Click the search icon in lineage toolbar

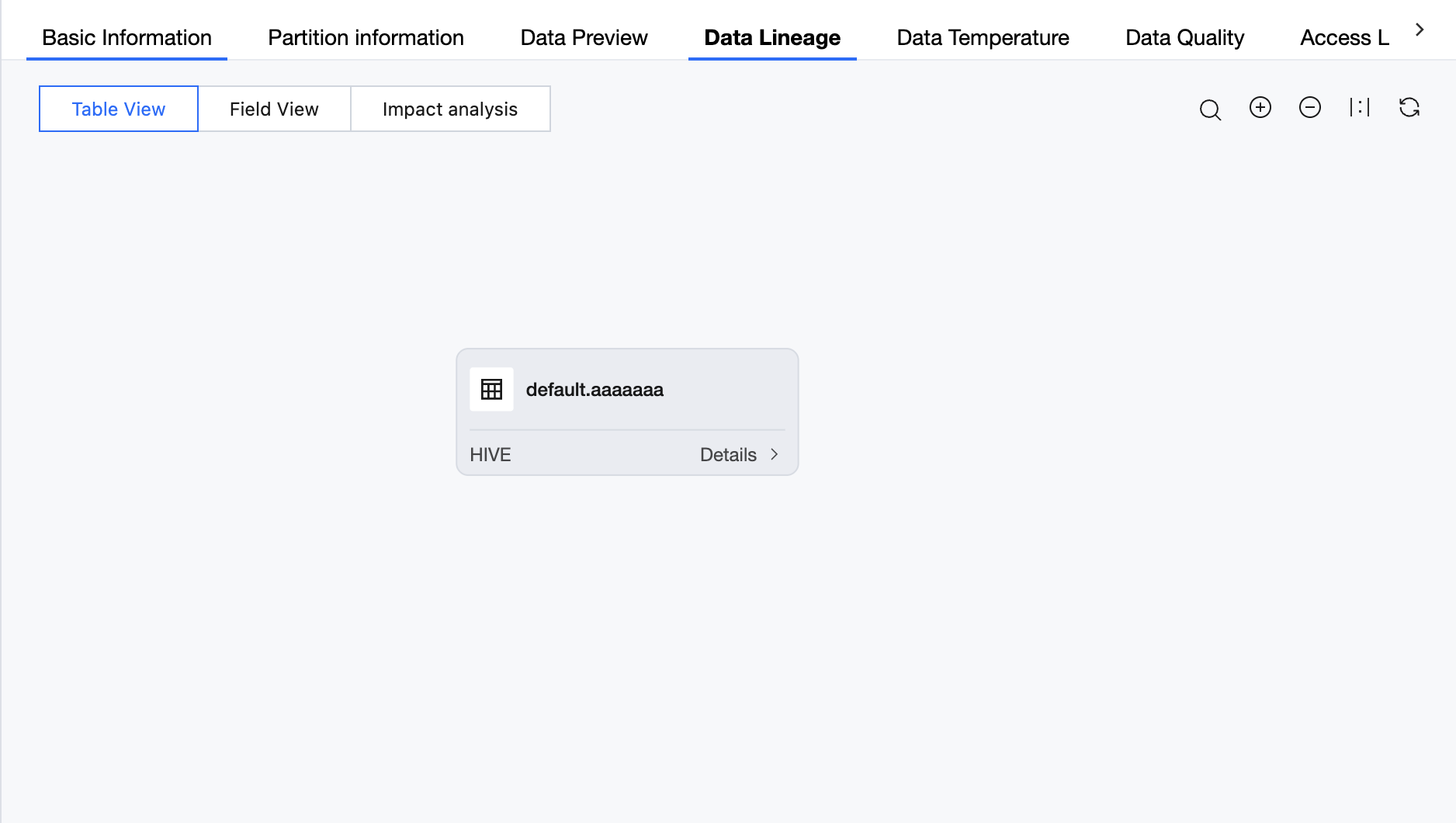tap(1210, 109)
